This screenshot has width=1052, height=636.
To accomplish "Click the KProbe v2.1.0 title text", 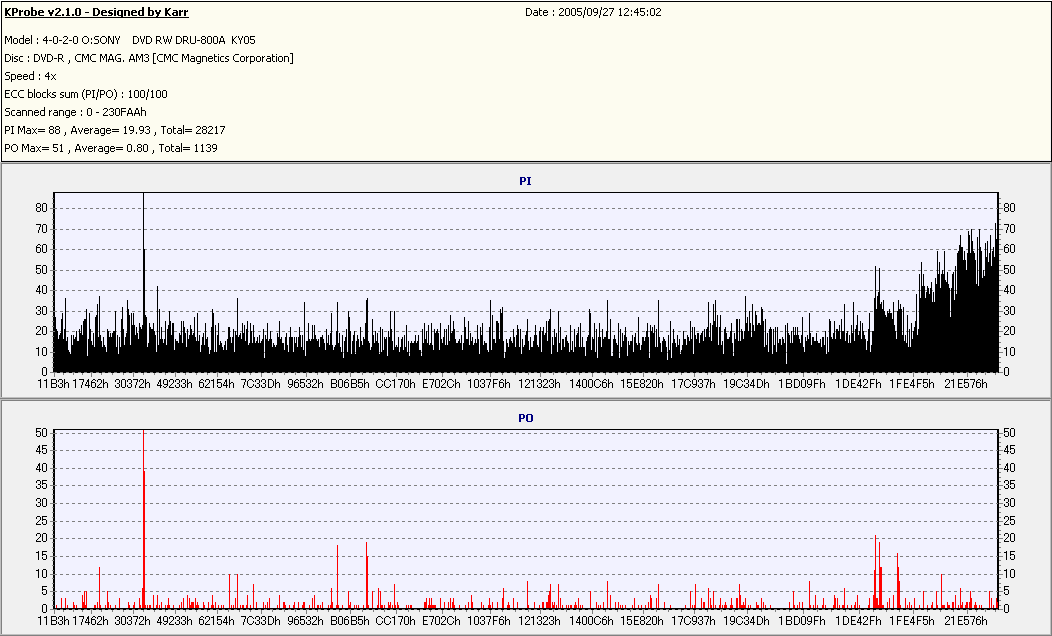I will click(96, 13).
